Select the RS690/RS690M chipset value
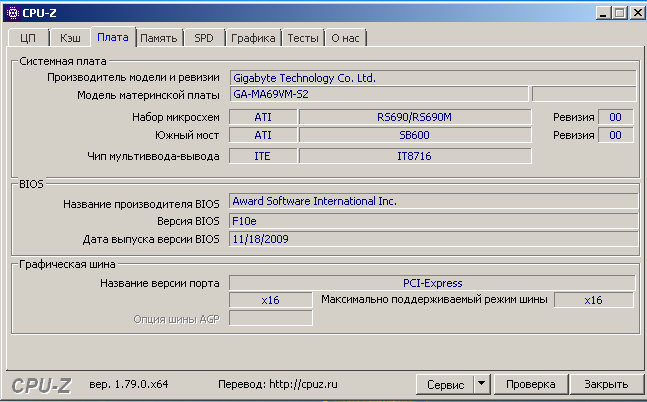Screen dimensions: 647x402 pyautogui.click(x=415, y=117)
